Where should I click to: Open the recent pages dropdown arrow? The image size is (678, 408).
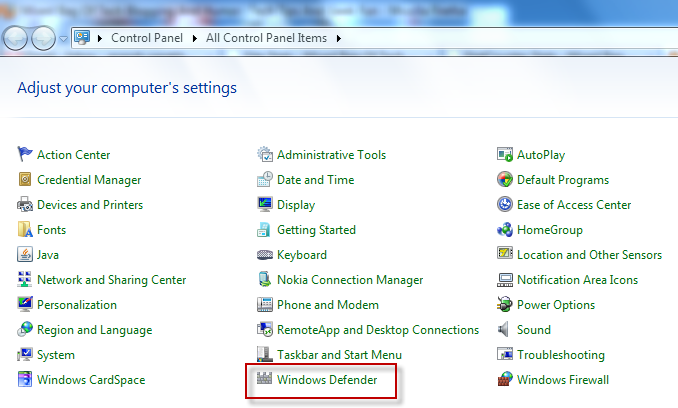coord(64,39)
